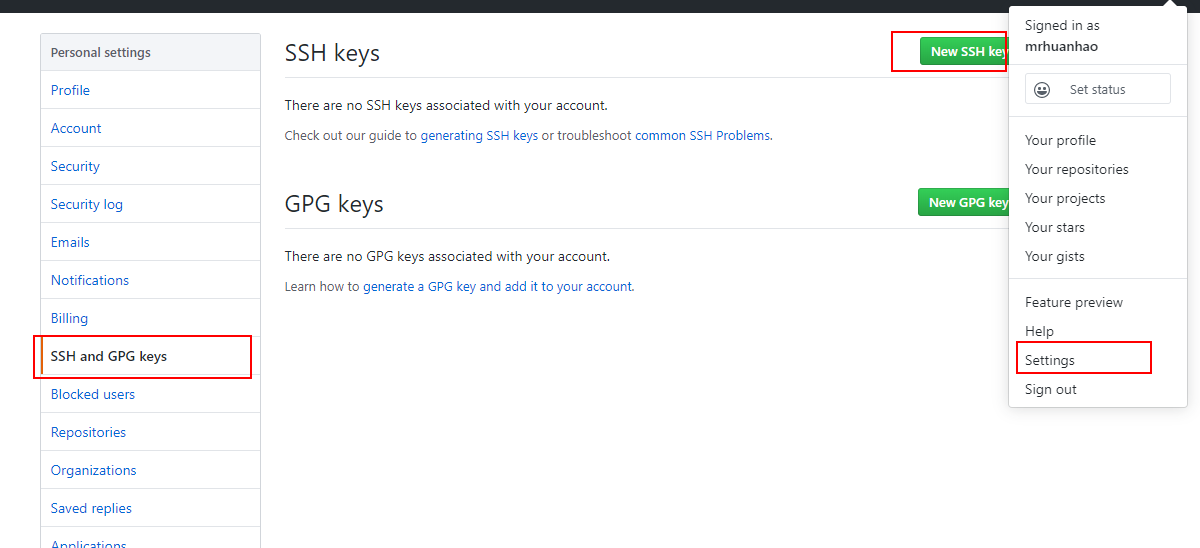Click the smiley icon in Set status
This screenshot has width=1200, height=548.
(x=1042, y=89)
